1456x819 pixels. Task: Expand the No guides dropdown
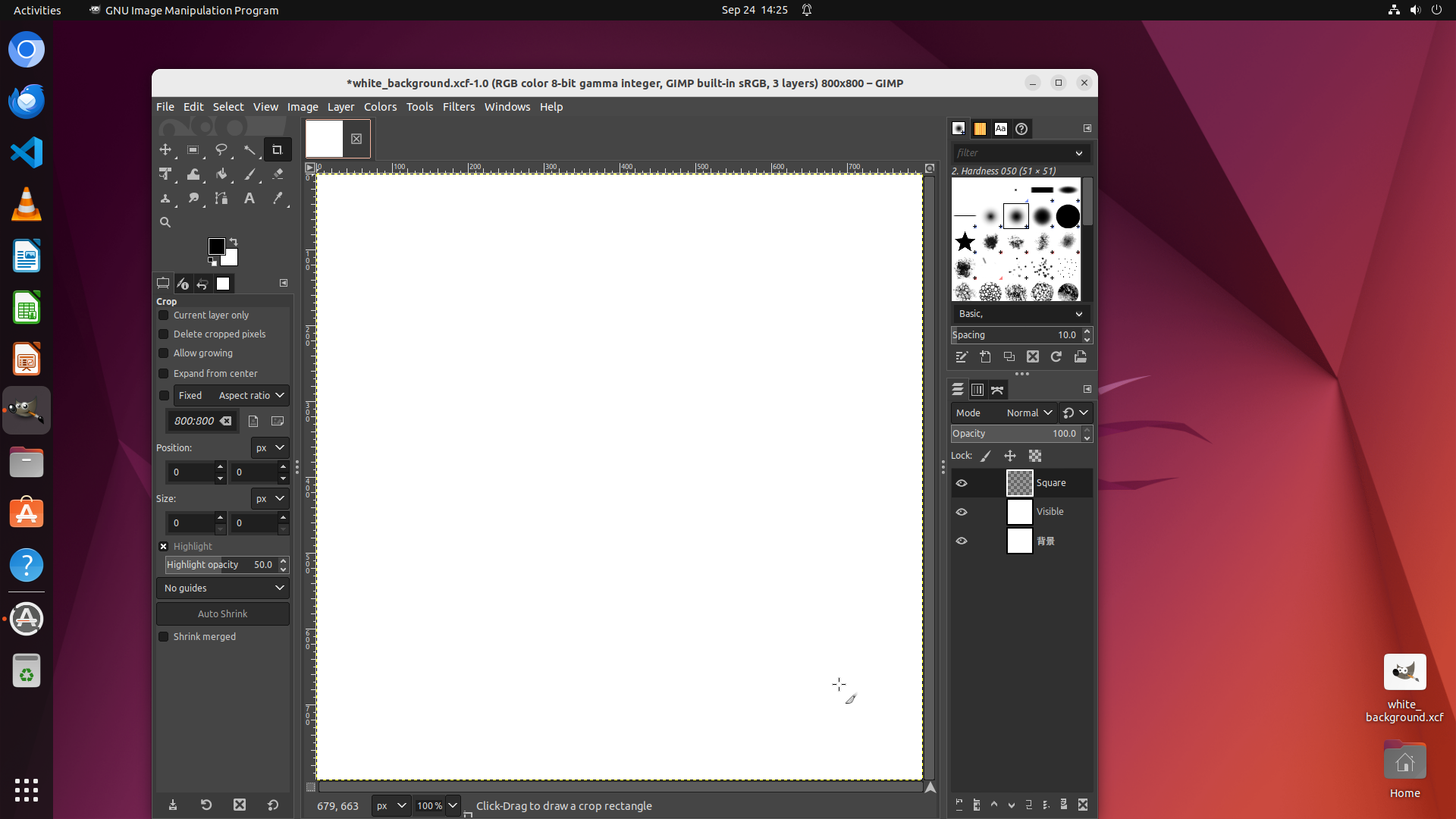[x=223, y=588]
